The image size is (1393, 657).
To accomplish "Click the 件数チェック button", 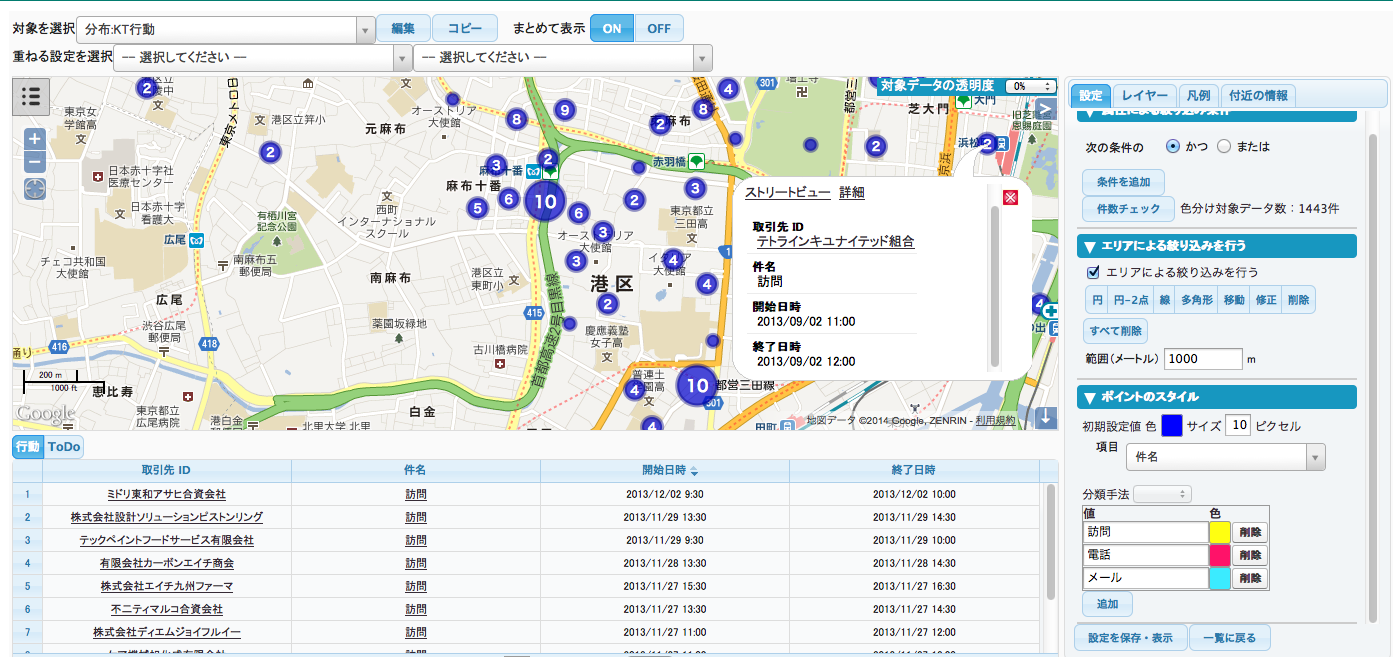I will click(1129, 209).
